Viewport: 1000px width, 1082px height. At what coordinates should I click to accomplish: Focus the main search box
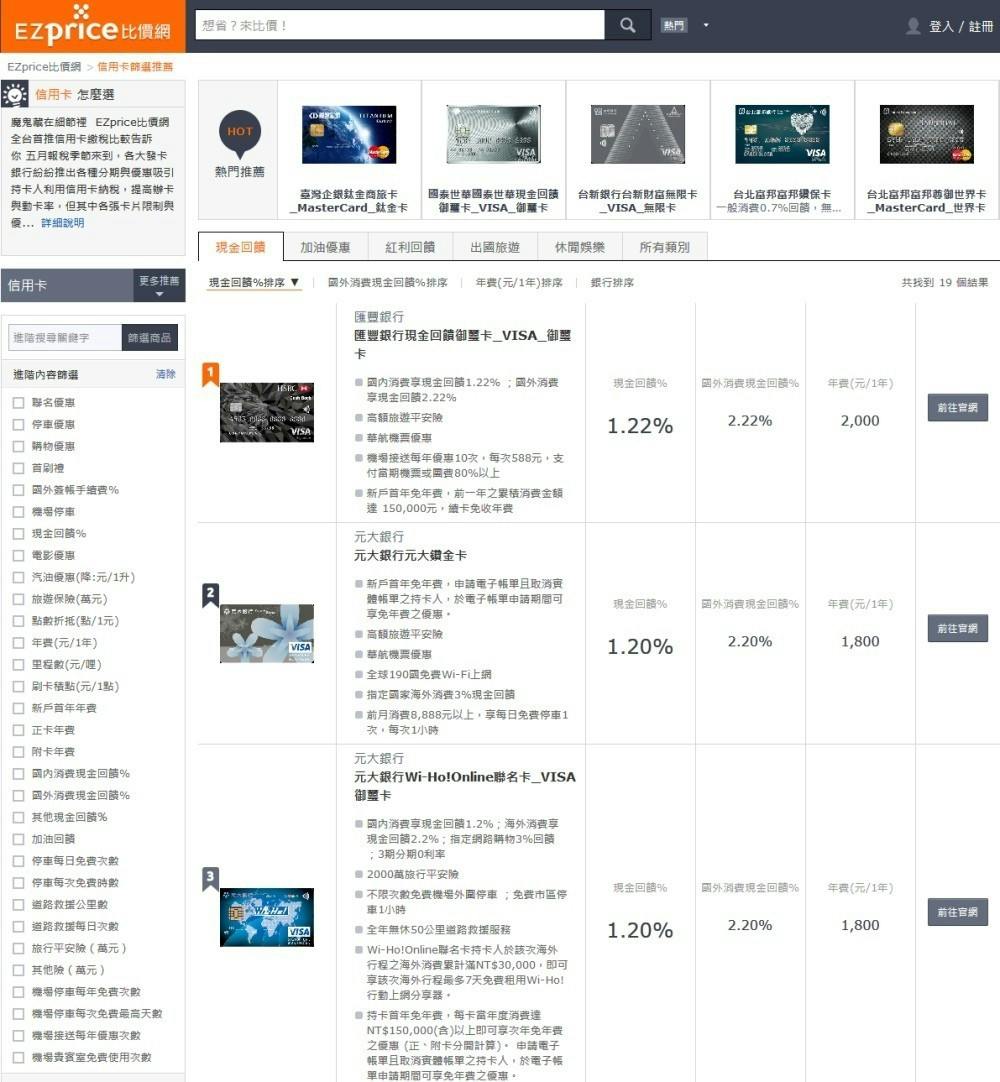click(x=400, y=25)
